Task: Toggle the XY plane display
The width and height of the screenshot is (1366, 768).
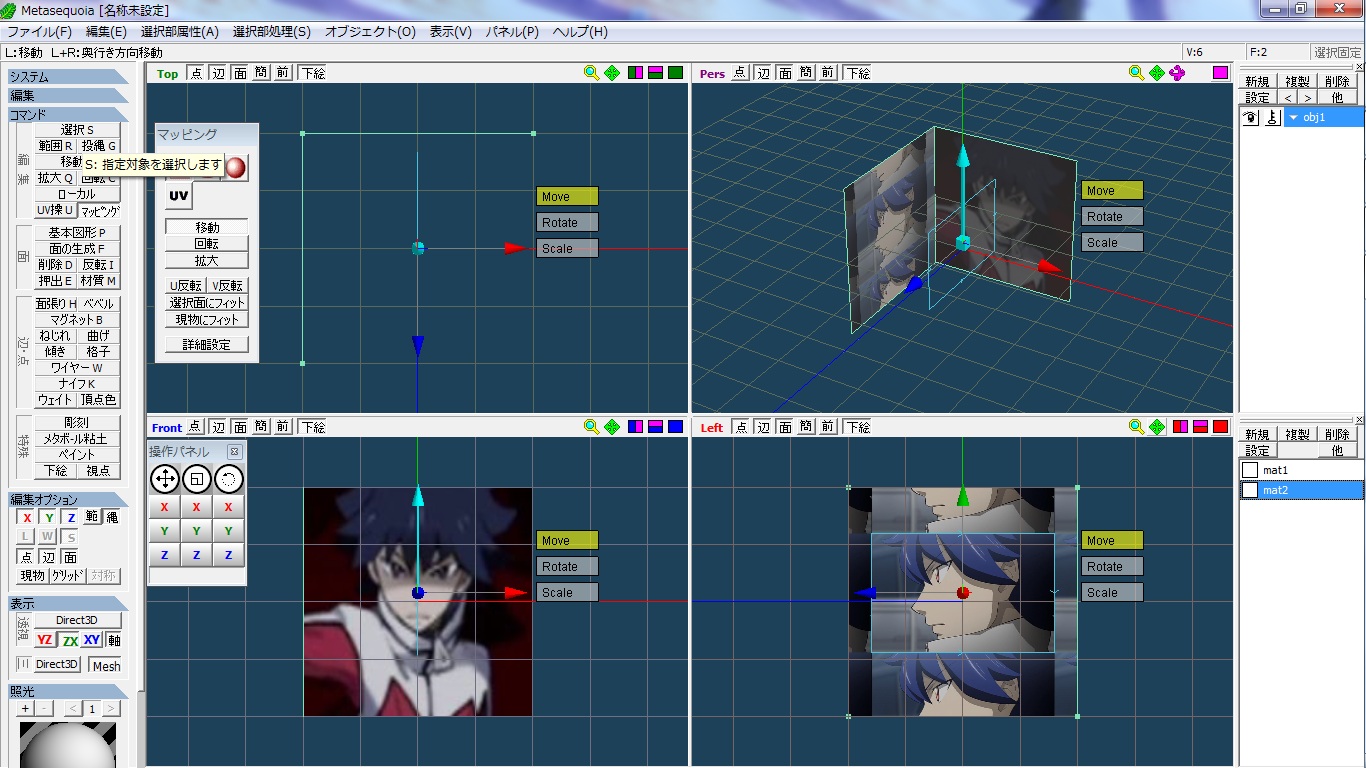Action: point(92,640)
